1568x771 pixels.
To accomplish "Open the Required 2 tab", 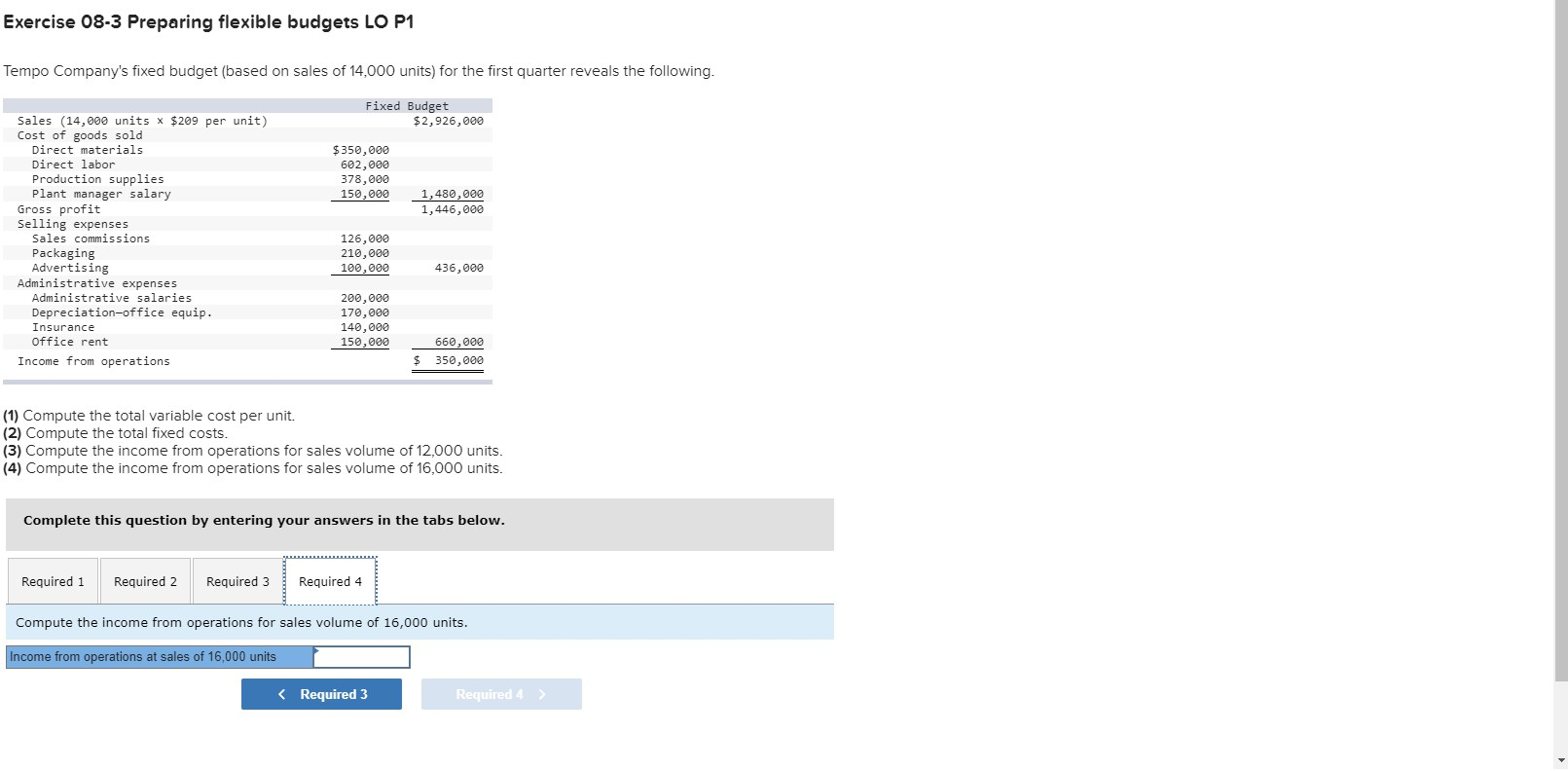I will pyautogui.click(x=143, y=580).
